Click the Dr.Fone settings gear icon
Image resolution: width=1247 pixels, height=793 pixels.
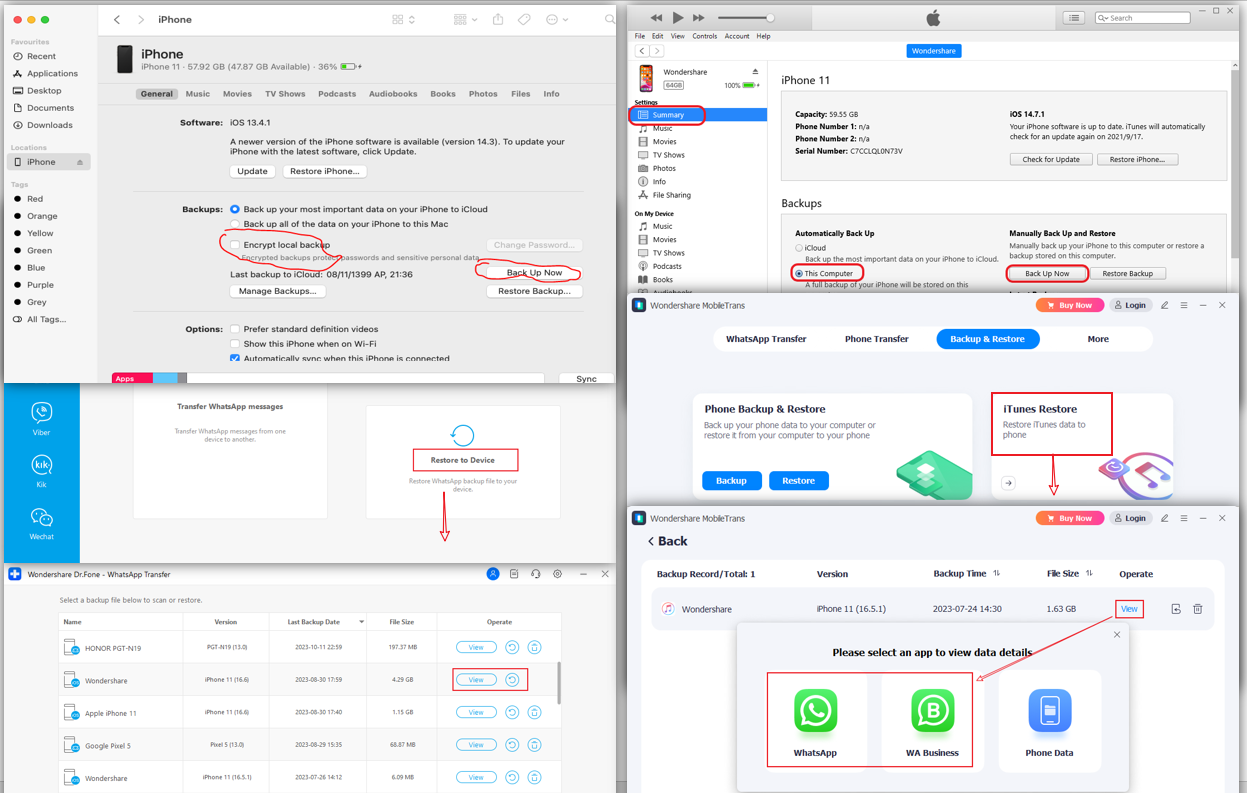click(x=558, y=574)
